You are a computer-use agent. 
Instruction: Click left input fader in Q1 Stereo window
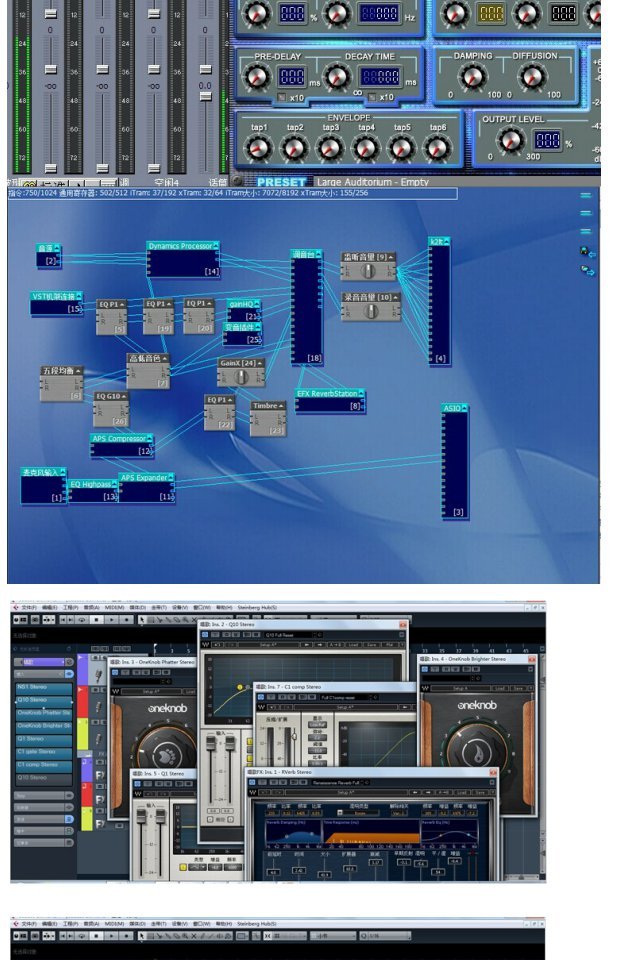coord(141,819)
